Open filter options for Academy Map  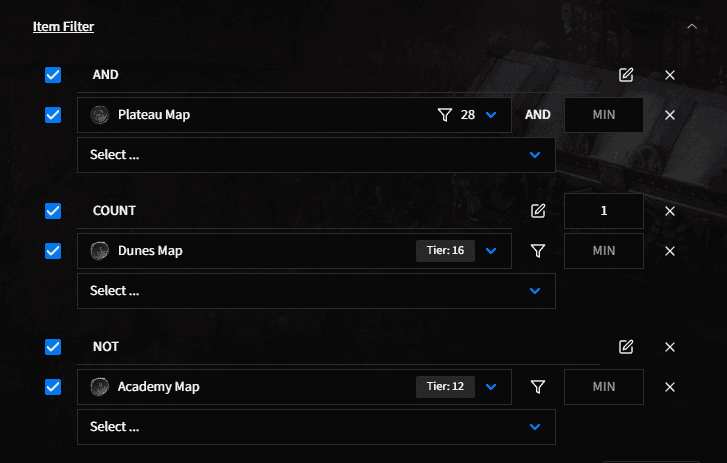pyautogui.click(x=538, y=387)
